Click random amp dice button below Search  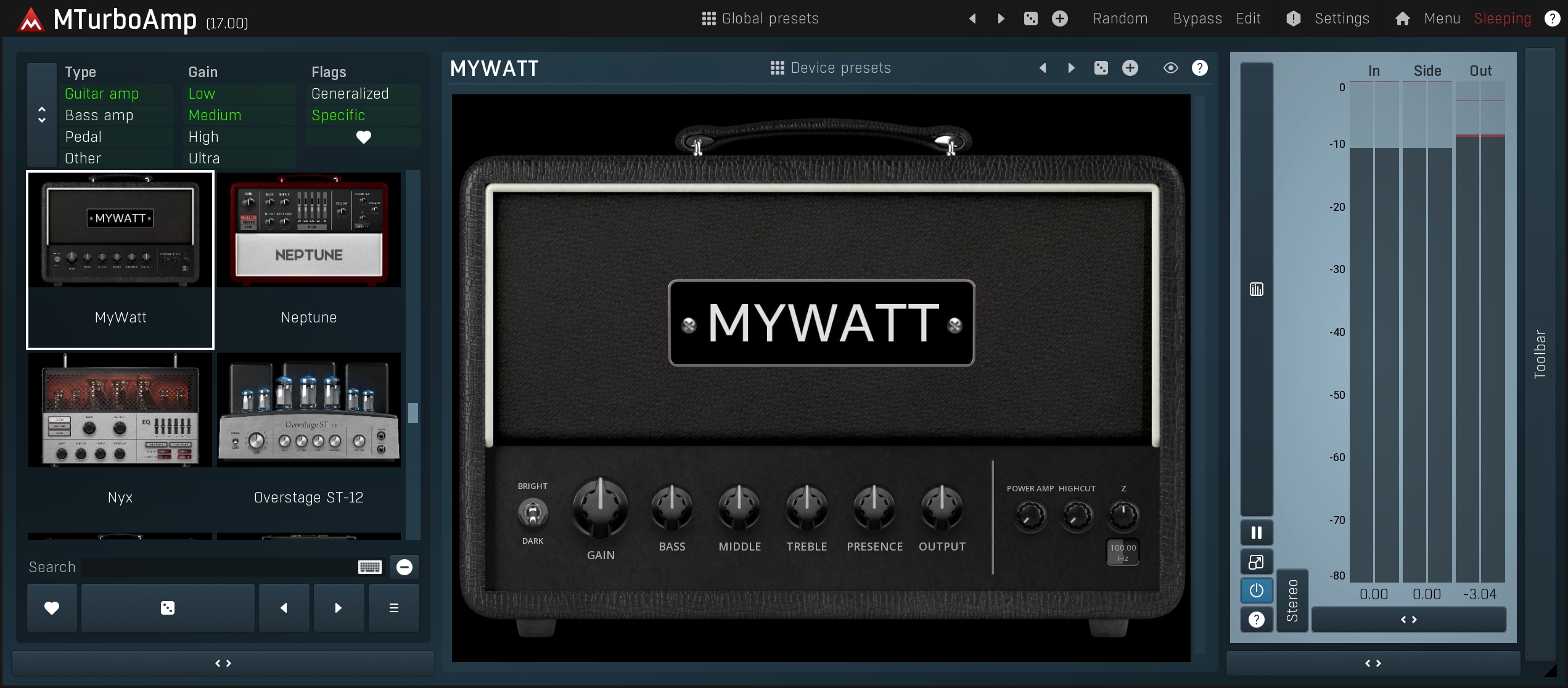coord(168,608)
